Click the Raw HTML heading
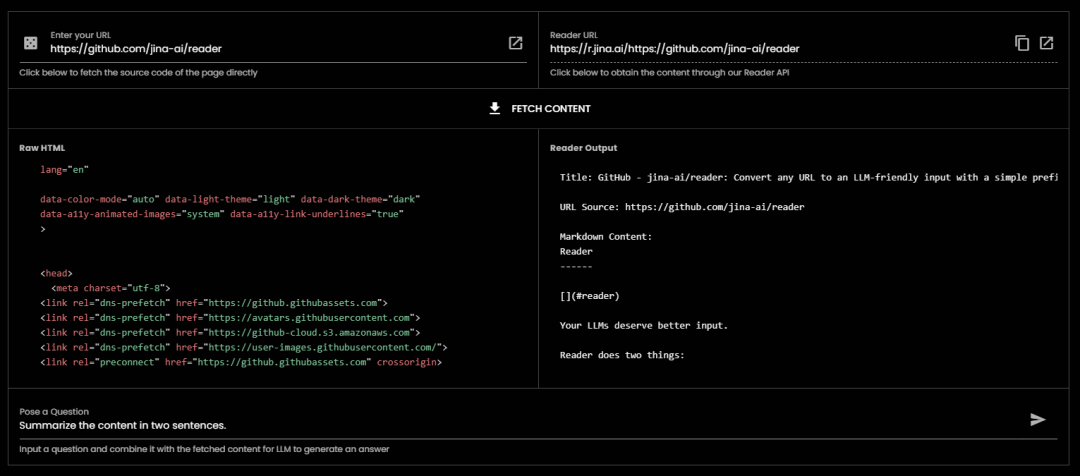The width and height of the screenshot is (1080, 476). (x=42, y=148)
